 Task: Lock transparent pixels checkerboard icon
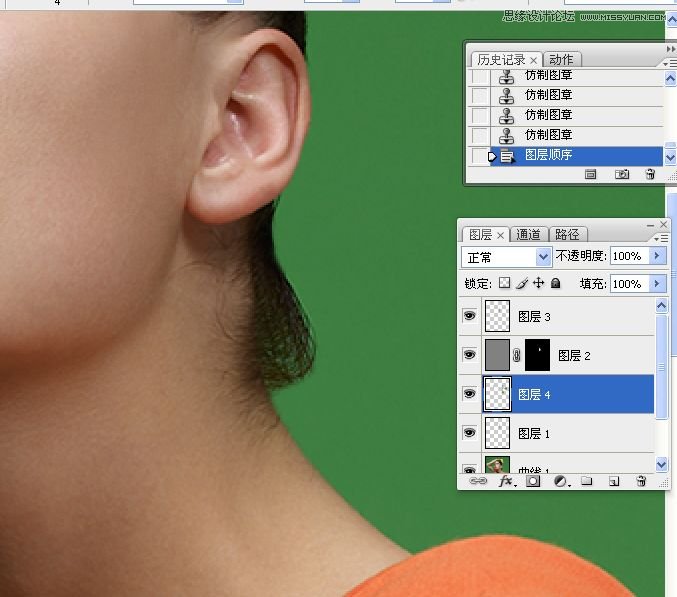pos(504,283)
